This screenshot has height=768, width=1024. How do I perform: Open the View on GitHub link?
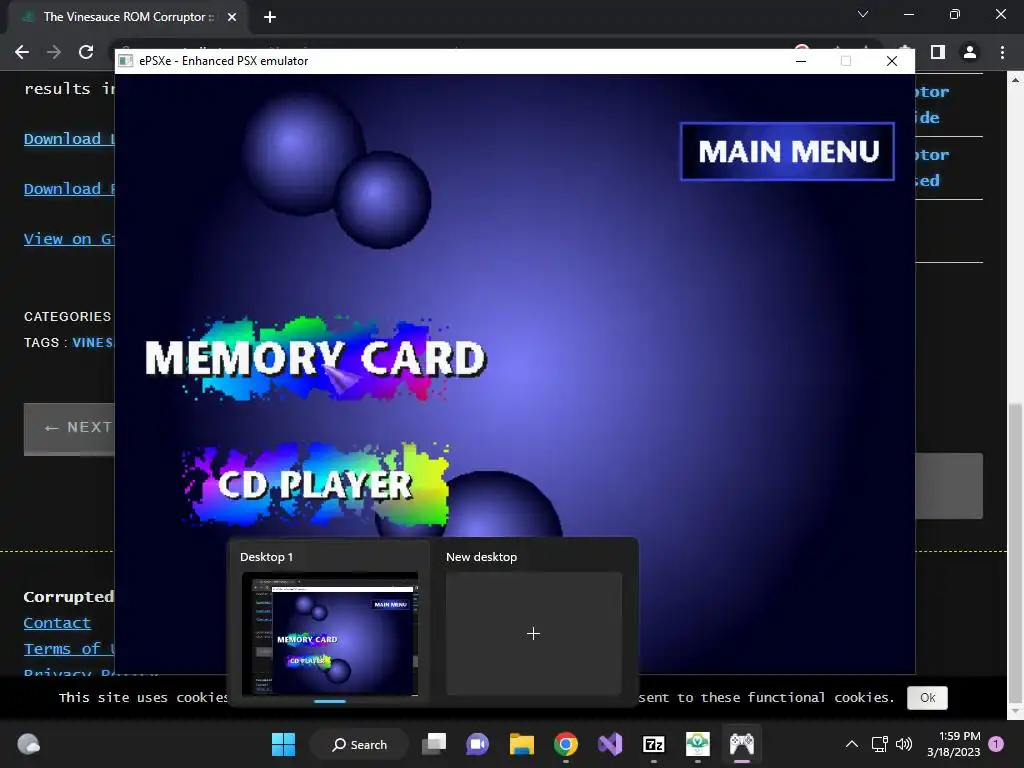point(69,239)
